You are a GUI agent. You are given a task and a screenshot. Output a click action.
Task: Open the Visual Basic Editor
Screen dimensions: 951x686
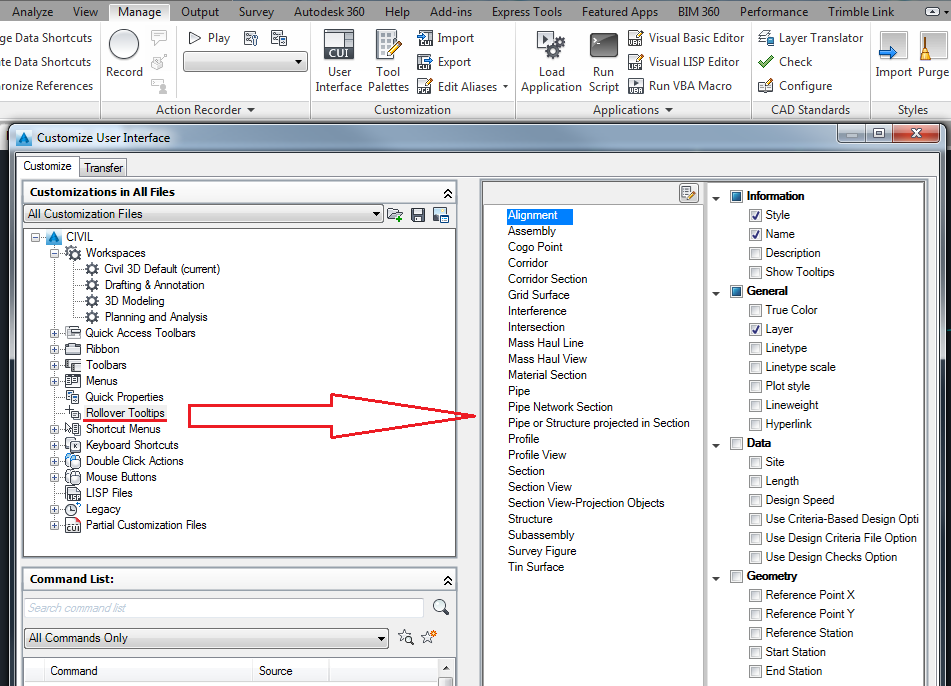tap(686, 38)
